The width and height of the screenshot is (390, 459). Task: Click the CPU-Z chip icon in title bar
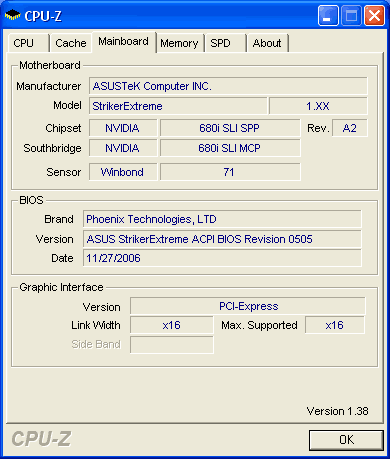pyautogui.click(x=13, y=15)
